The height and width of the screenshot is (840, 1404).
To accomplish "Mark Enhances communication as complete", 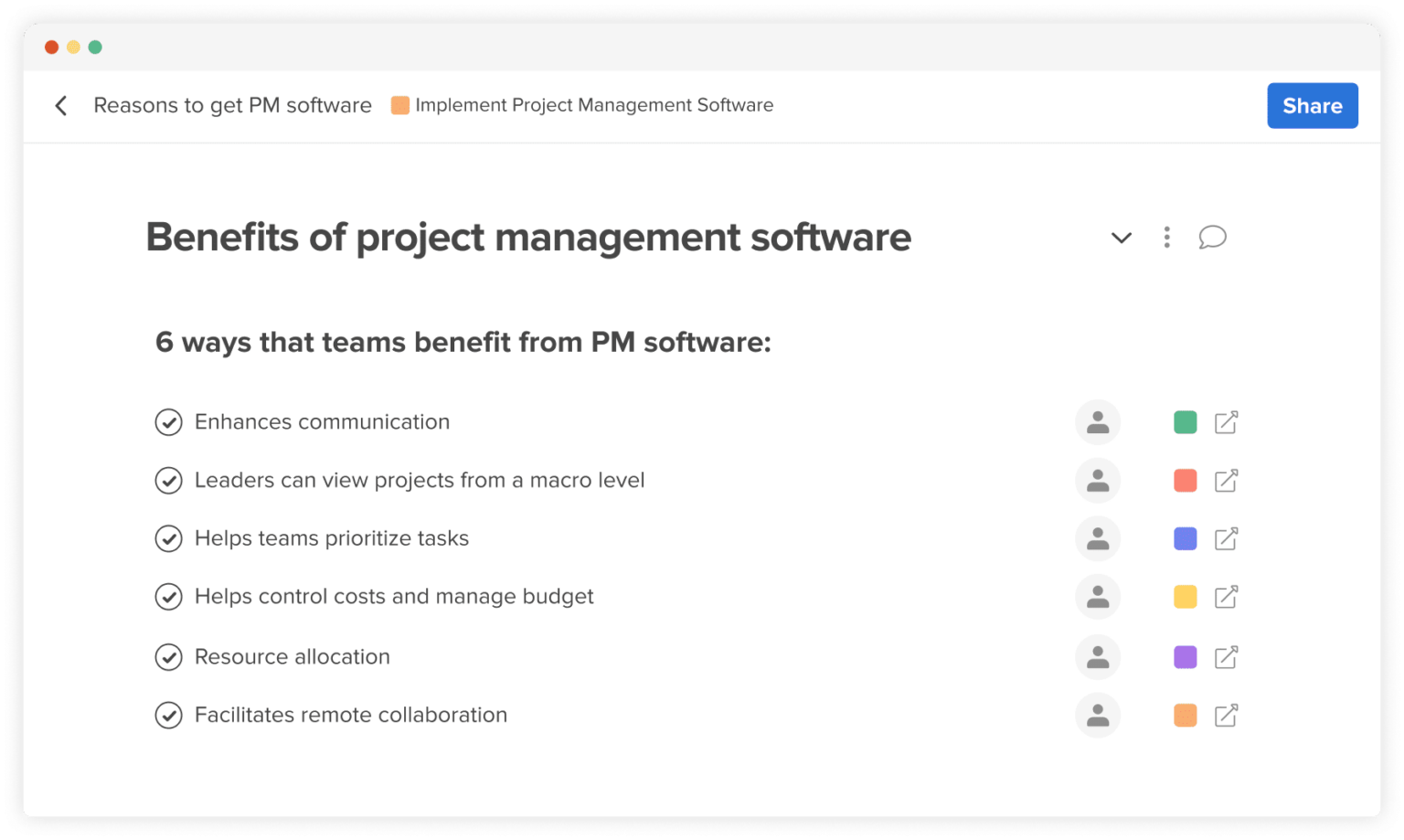I will click(x=169, y=421).
